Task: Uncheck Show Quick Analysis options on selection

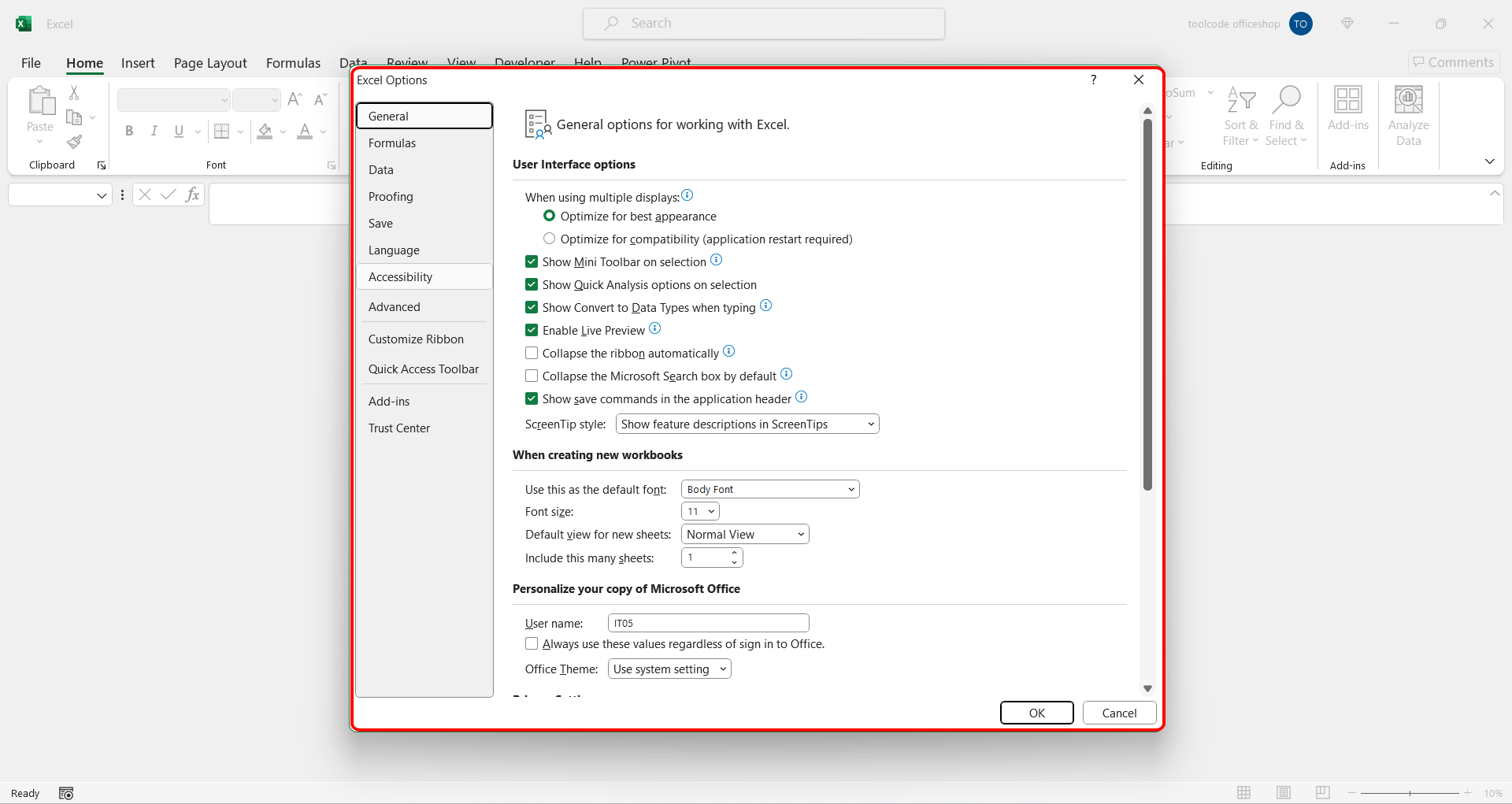Action: (532, 284)
